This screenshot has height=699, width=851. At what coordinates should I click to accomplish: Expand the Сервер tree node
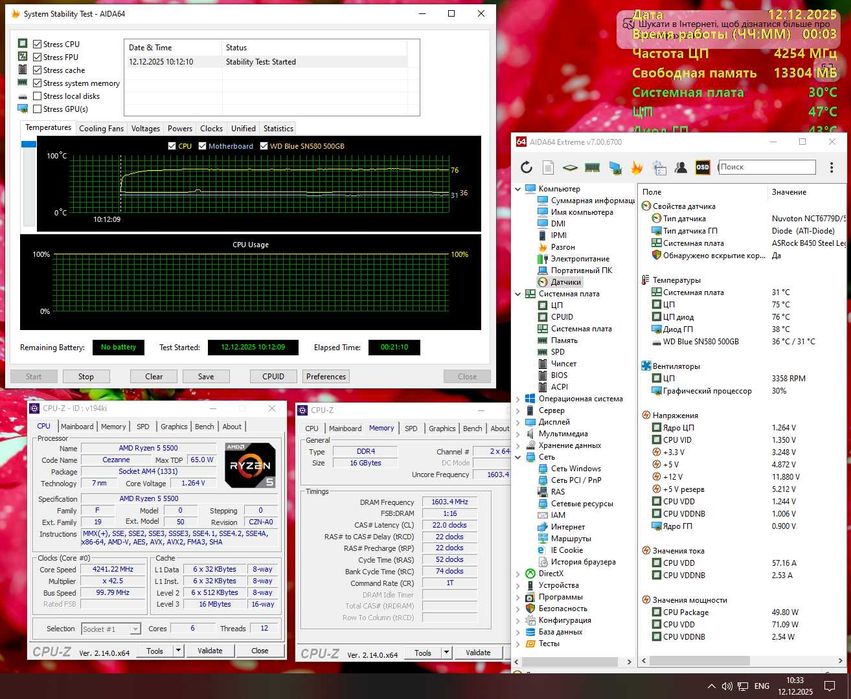point(518,410)
